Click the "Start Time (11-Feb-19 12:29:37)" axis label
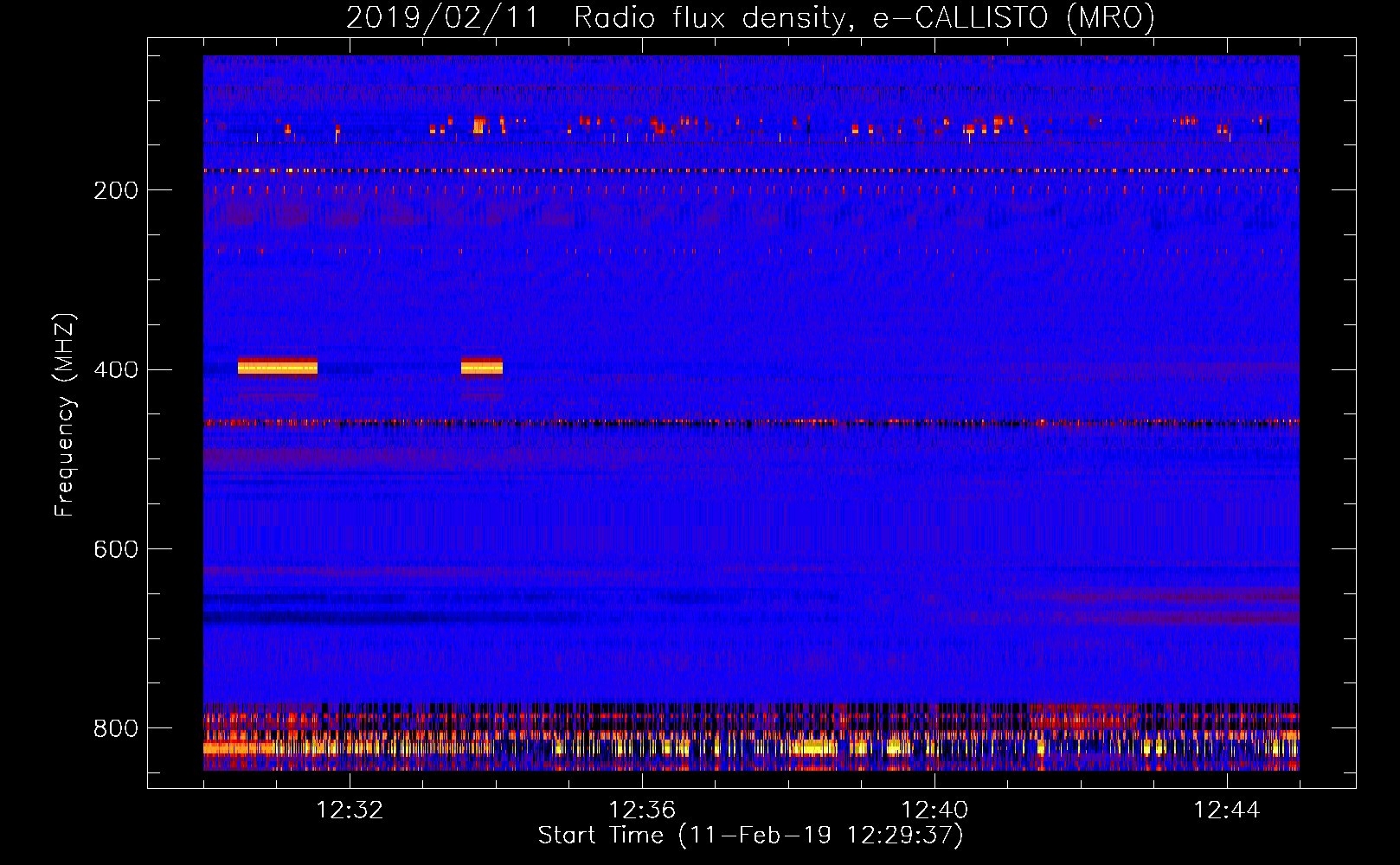Image resolution: width=1400 pixels, height=865 pixels. pyautogui.click(x=750, y=836)
